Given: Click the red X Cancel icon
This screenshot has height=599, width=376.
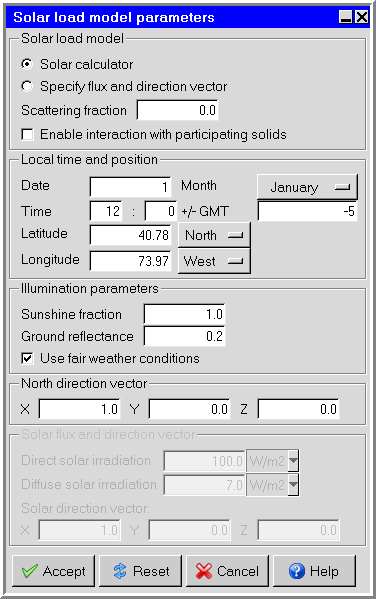Looking at the screenshot, I should pos(204,571).
